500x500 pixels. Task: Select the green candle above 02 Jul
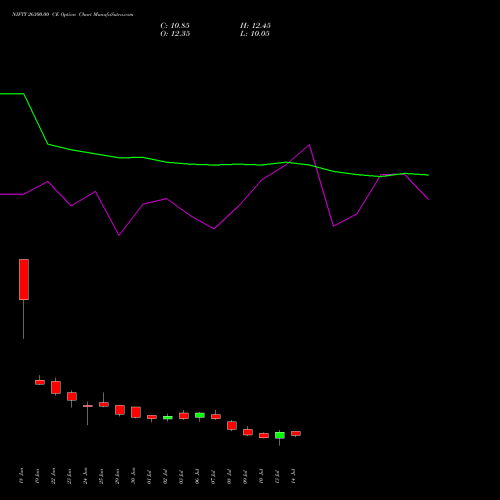point(168,417)
